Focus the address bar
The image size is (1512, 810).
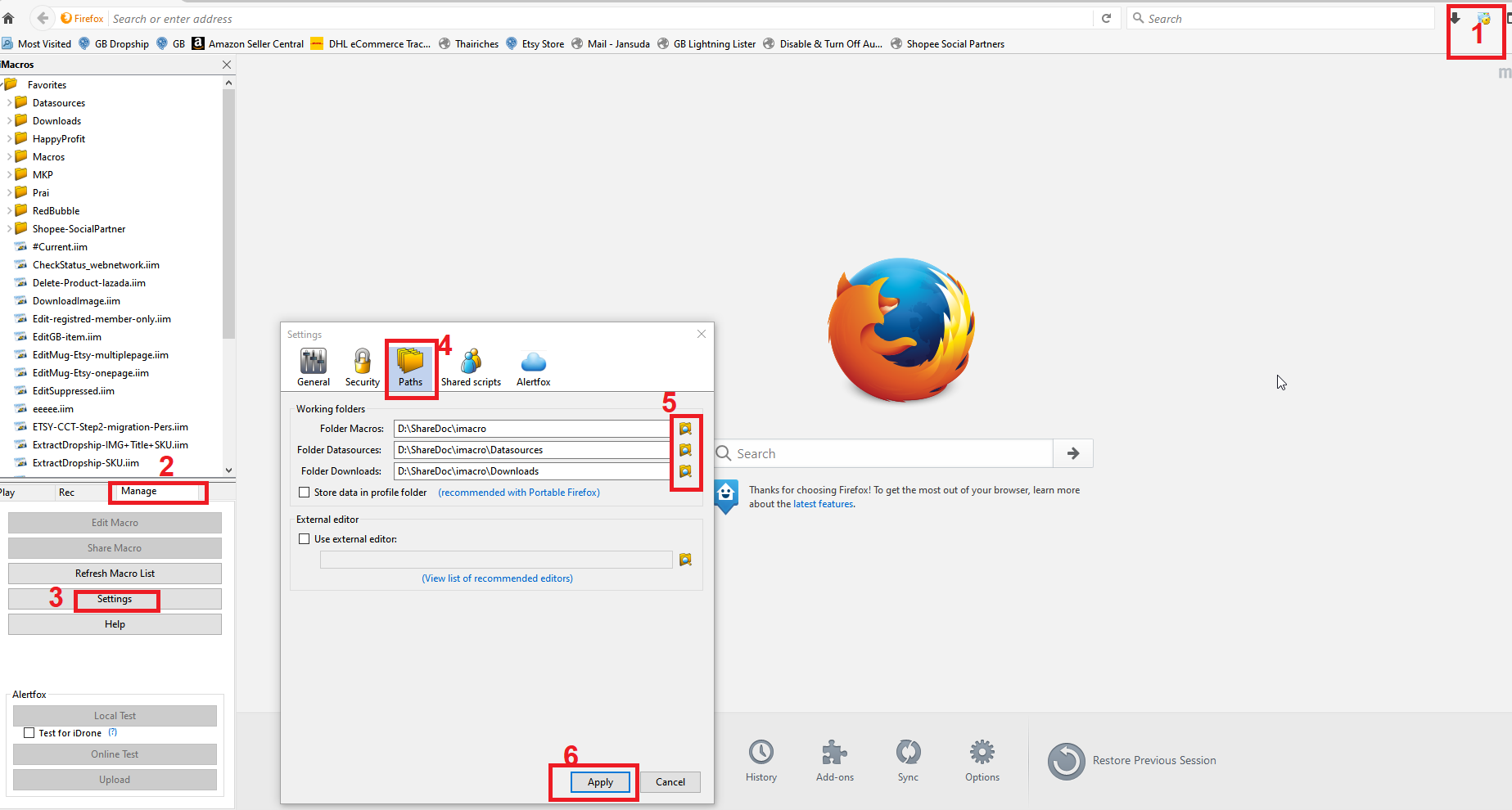pyautogui.click(x=599, y=18)
